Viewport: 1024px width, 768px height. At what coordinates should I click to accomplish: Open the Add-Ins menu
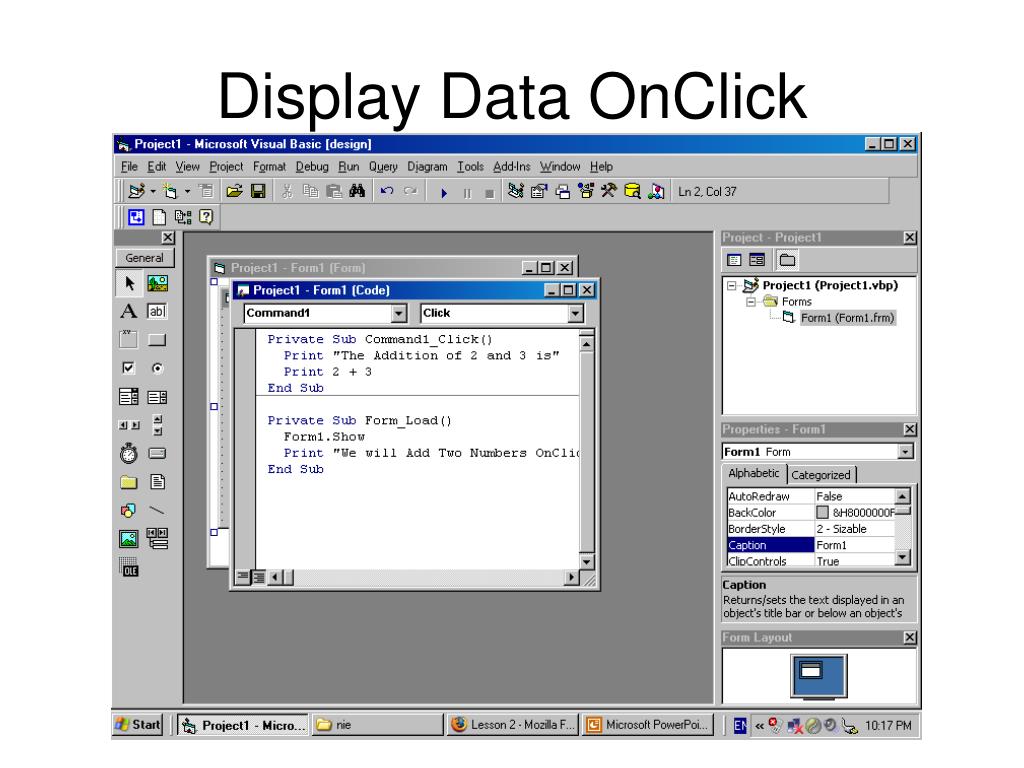point(511,167)
